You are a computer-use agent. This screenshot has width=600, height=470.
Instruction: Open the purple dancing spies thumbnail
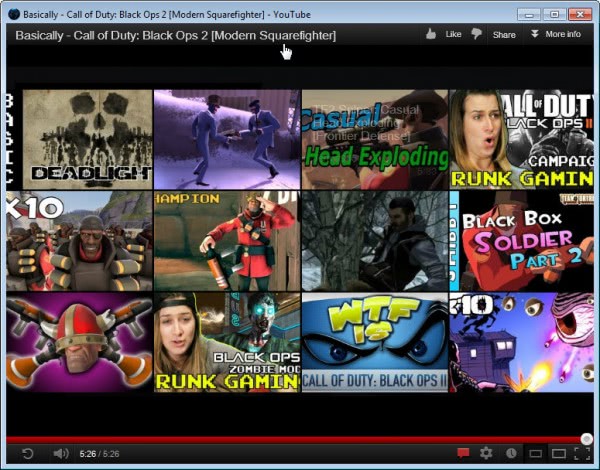click(227, 140)
